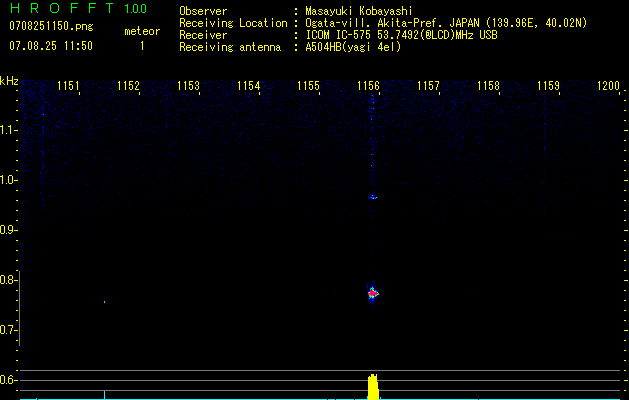Click the faint blue echo near 0.97 kHz
The height and width of the screenshot is (400, 629).
373,197
